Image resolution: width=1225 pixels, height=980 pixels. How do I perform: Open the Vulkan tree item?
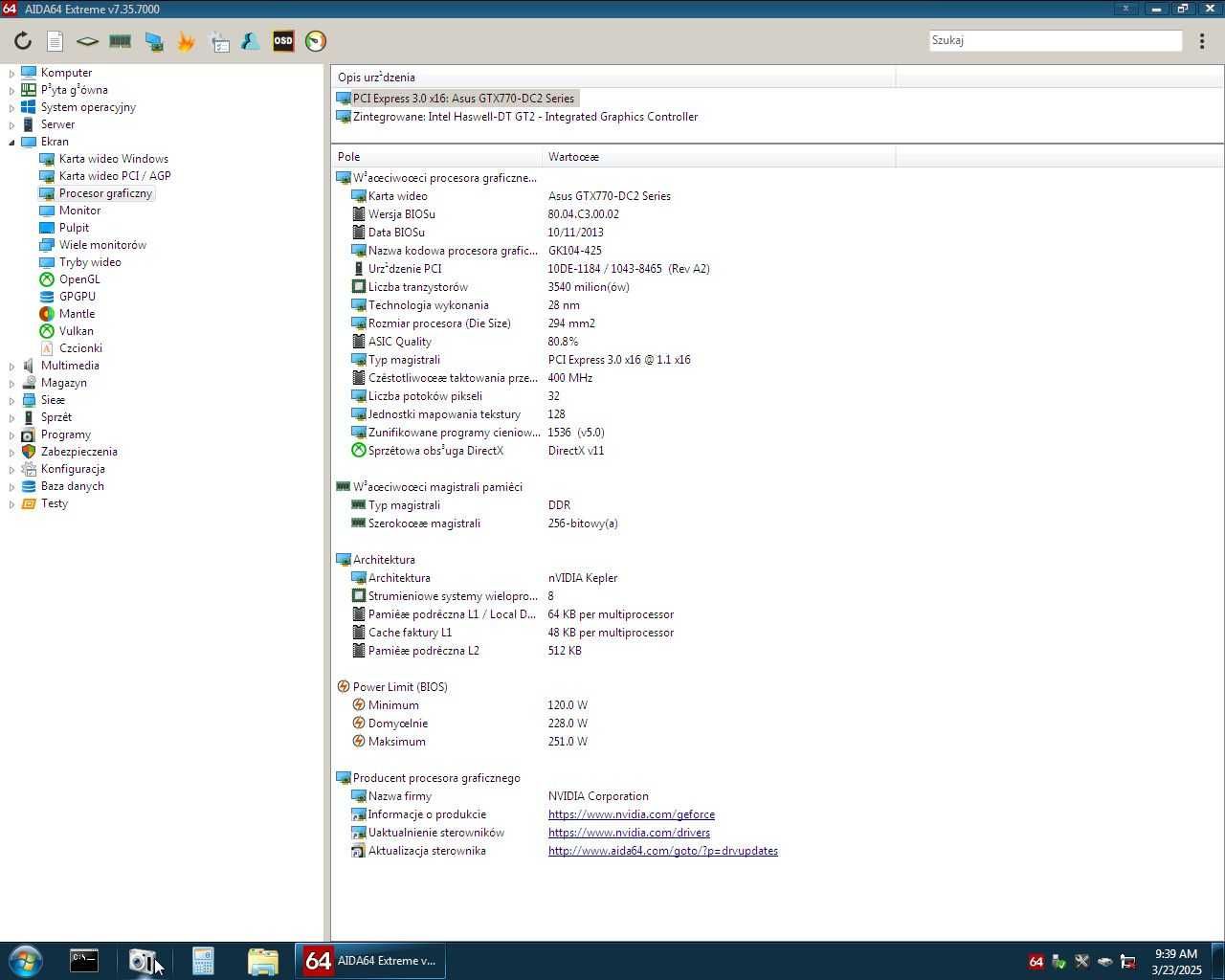(76, 331)
